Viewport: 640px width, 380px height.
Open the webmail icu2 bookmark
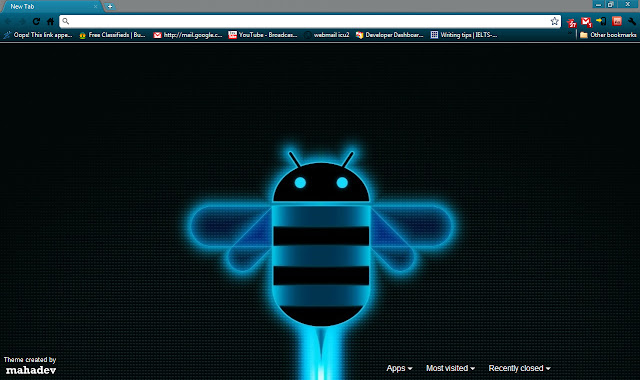(x=327, y=35)
